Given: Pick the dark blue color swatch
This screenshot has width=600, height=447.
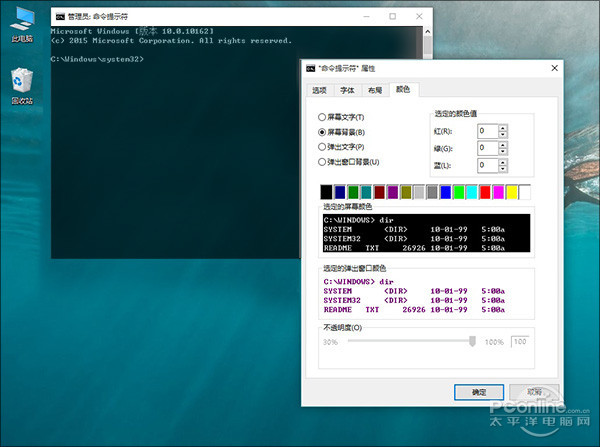Looking at the screenshot, I should point(339,192).
